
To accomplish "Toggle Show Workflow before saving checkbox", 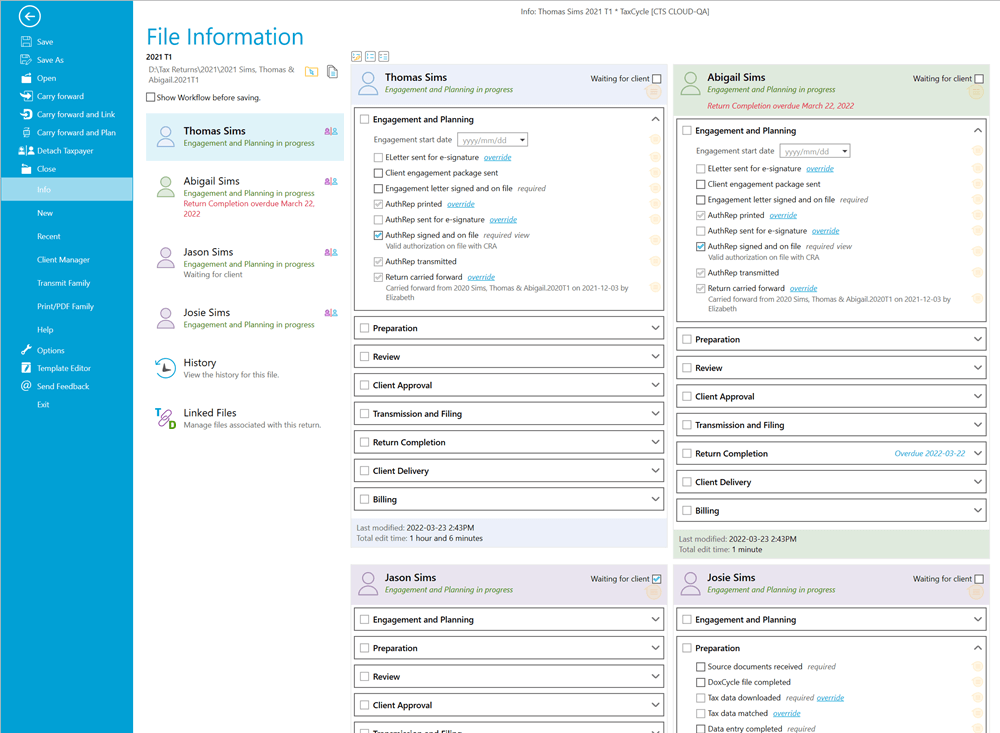I will point(151,98).
